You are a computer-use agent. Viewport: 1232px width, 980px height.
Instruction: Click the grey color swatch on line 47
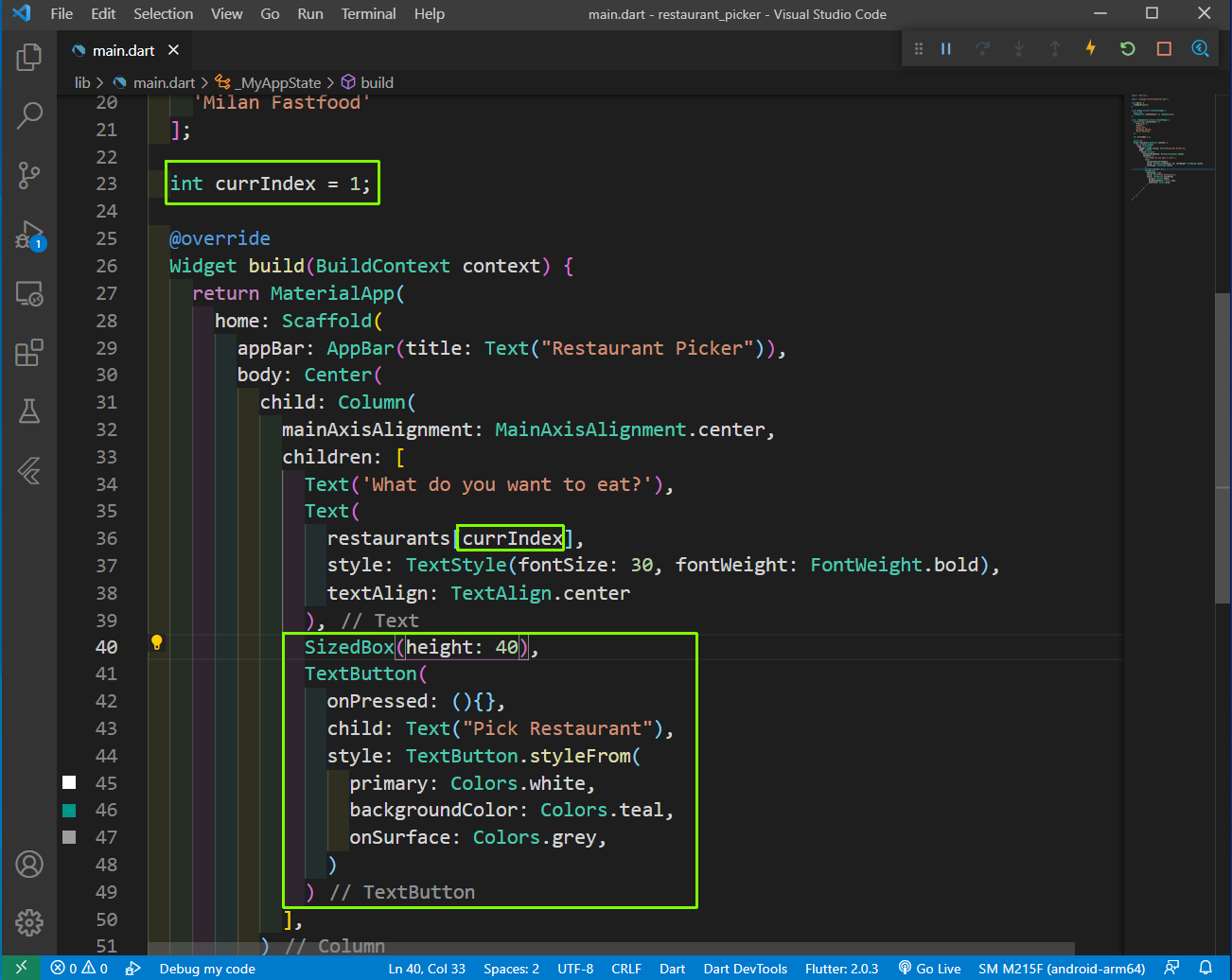[69, 837]
